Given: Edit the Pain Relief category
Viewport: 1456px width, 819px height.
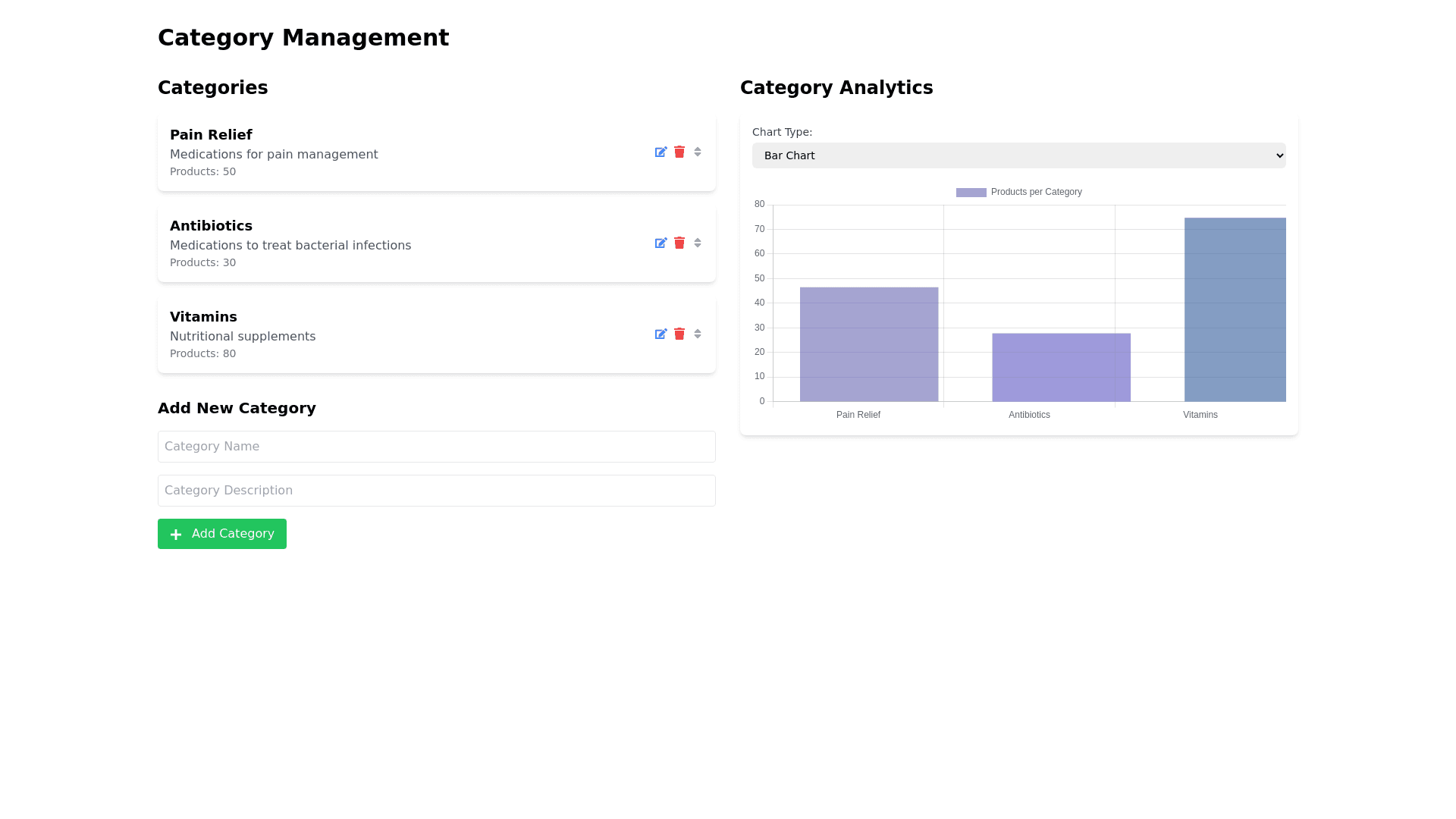Looking at the screenshot, I should pos(661,152).
